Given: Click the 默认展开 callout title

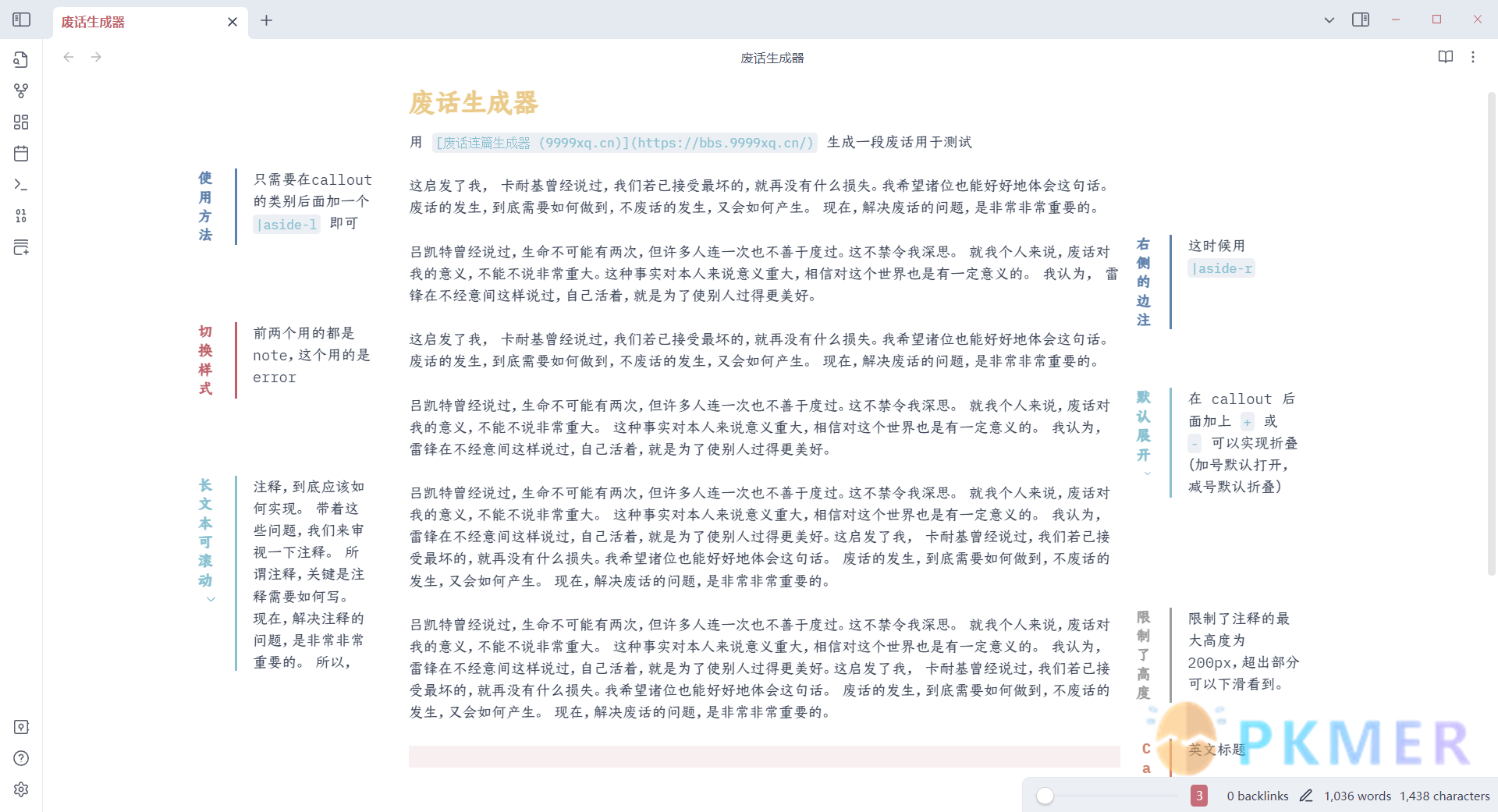Looking at the screenshot, I should [1144, 426].
